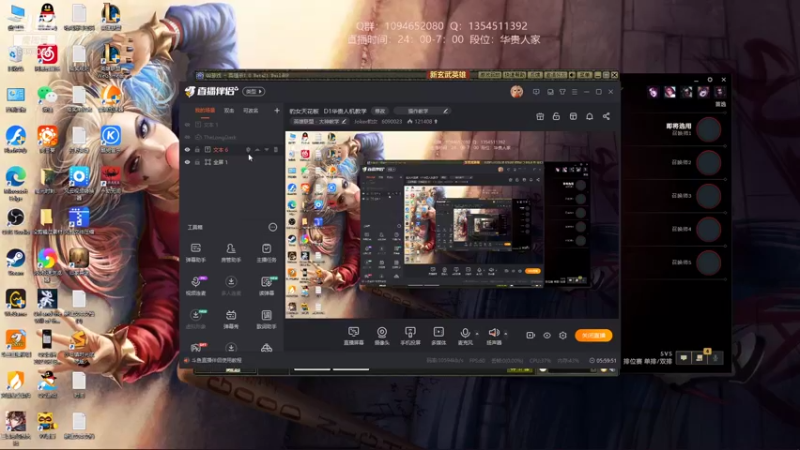Open settings gear beside the stop-live button

tap(563, 335)
